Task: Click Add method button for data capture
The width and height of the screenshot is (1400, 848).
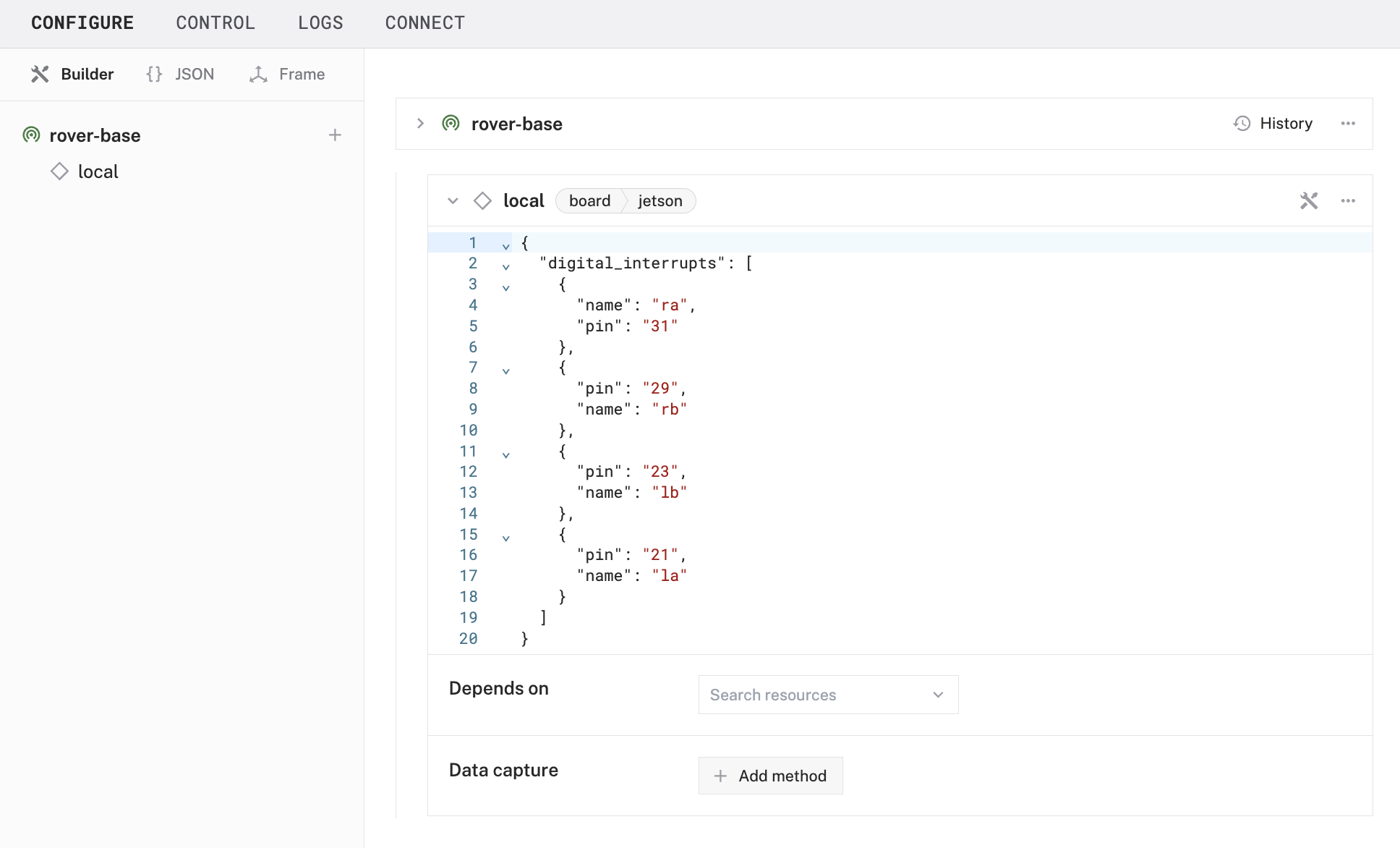Action: pyautogui.click(x=770, y=776)
